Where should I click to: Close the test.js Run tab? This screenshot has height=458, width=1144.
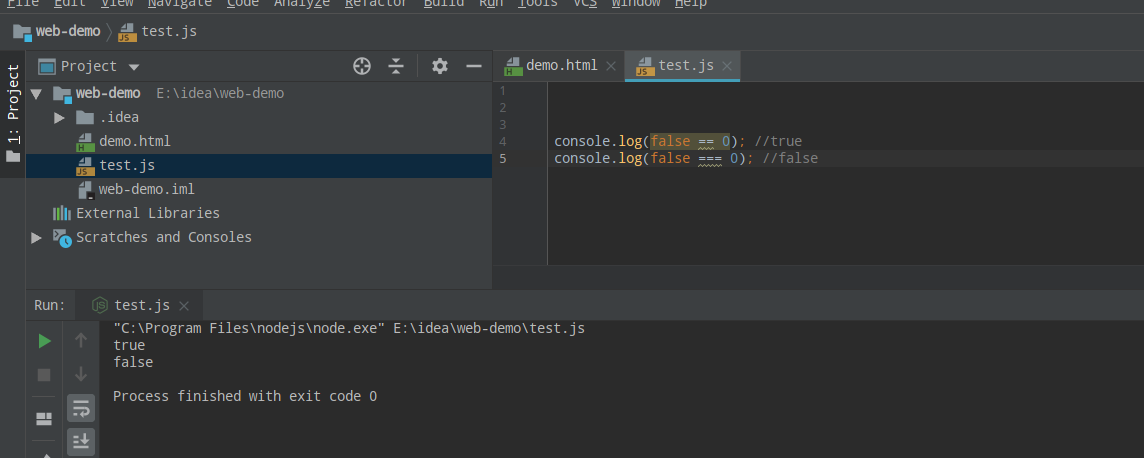[184, 306]
